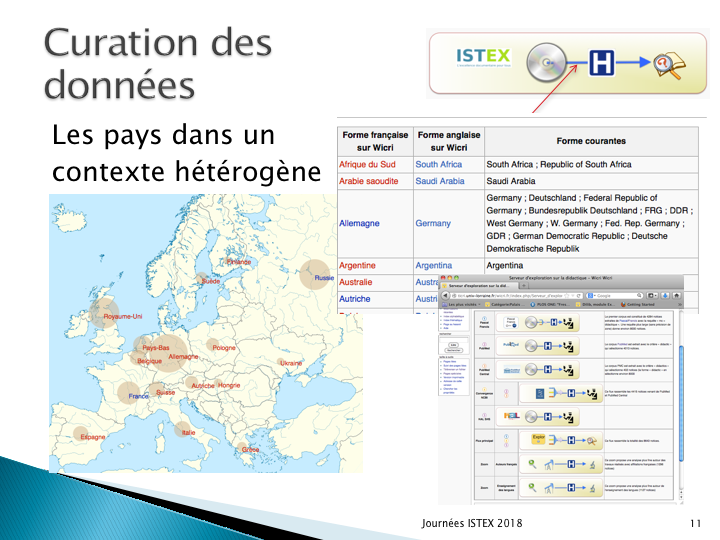Click the magnifier-book icon in Flux principal row
The image size is (720, 540).
click(x=591, y=441)
